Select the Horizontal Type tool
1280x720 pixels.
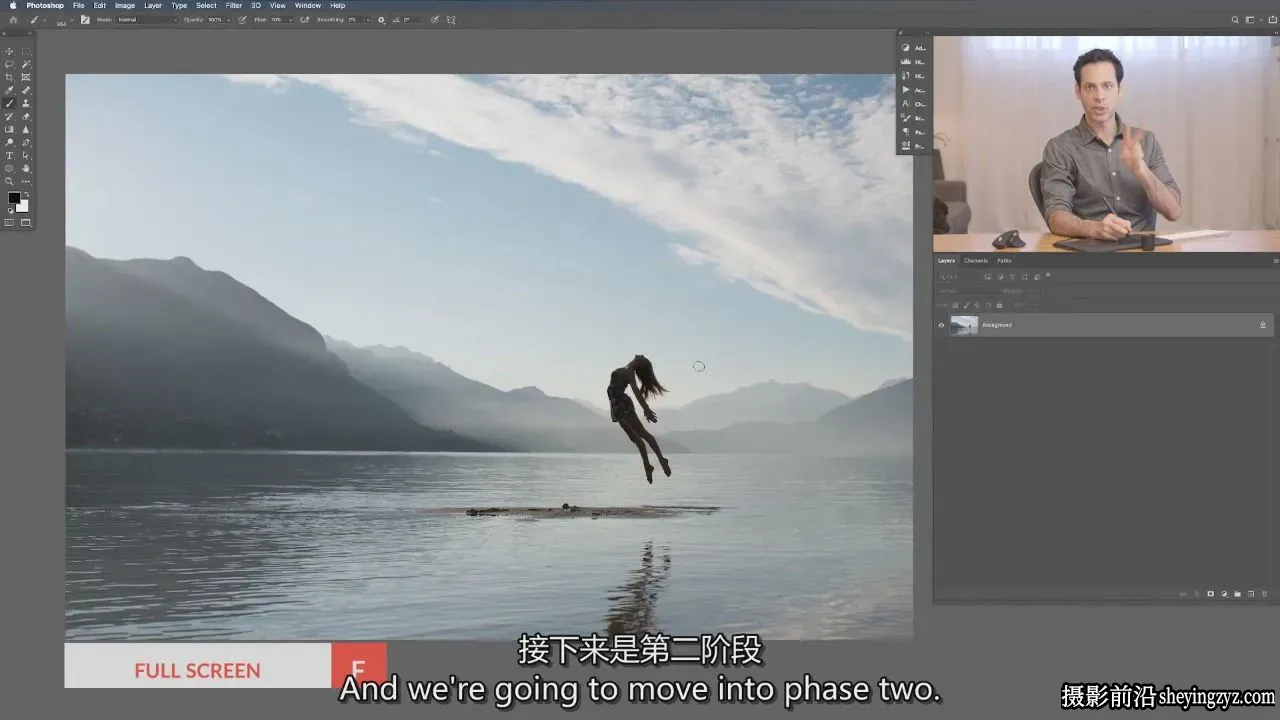click(9, 155)
